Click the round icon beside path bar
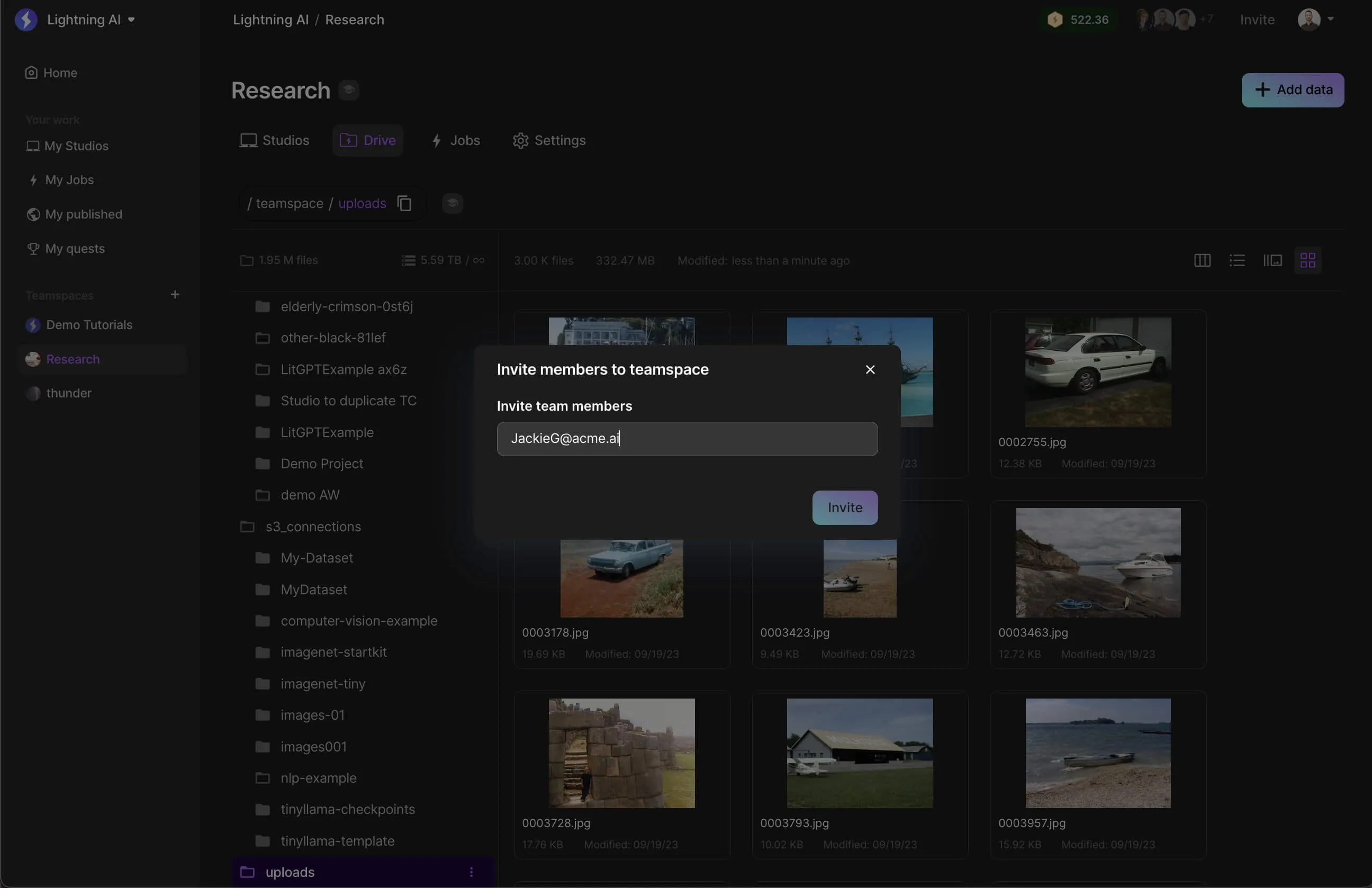 pyautogui.click(x=453, y=203)
